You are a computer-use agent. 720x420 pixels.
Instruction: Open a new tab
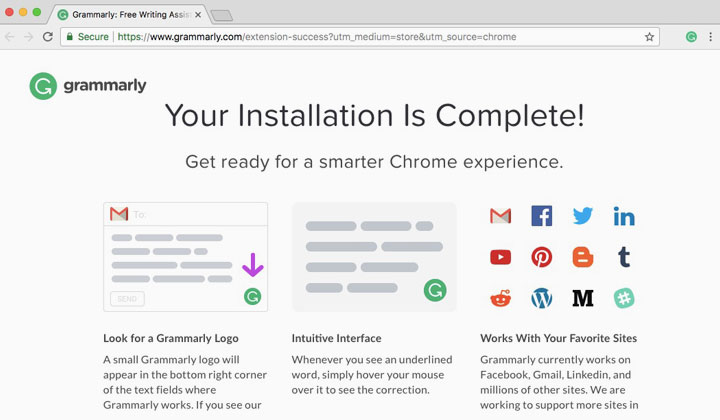click(x=222, y=16)
